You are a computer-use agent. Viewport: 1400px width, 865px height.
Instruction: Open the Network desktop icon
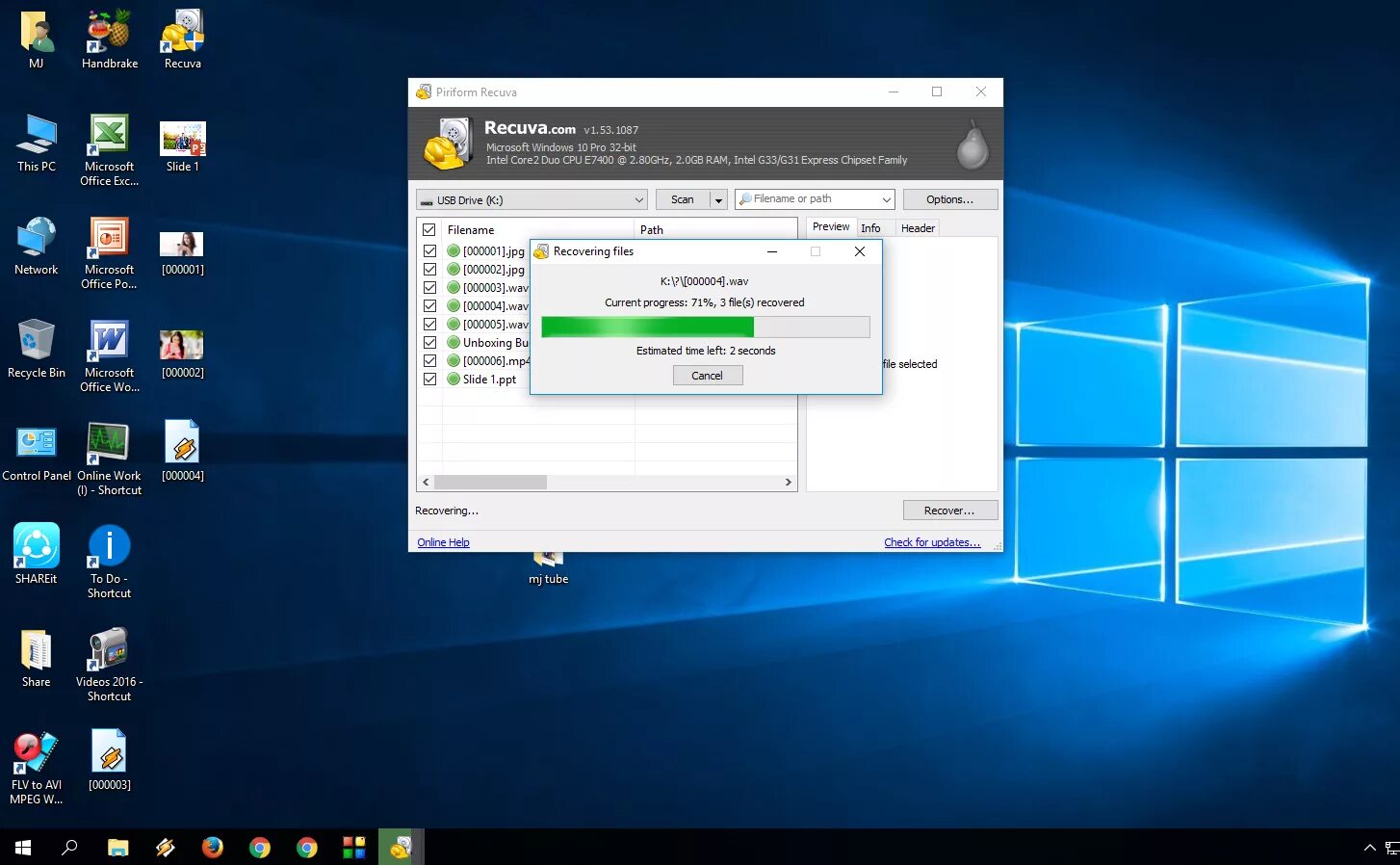click(x=37, y=246)
